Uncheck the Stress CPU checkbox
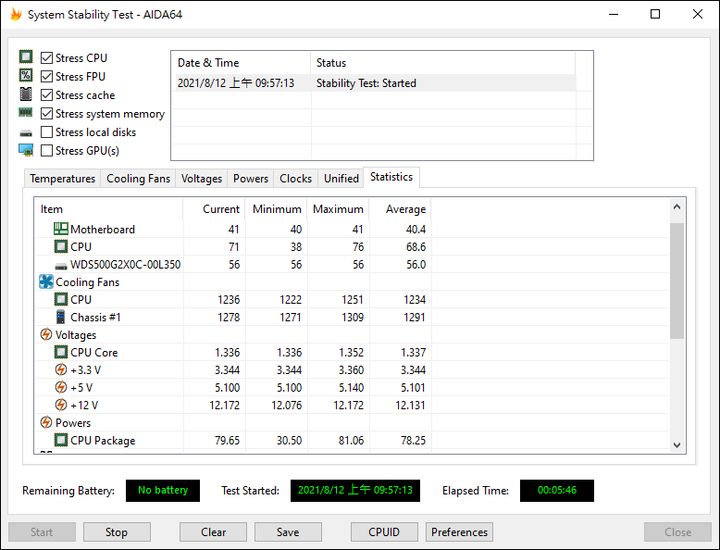 pyautogui.click(x=46, y=58)
